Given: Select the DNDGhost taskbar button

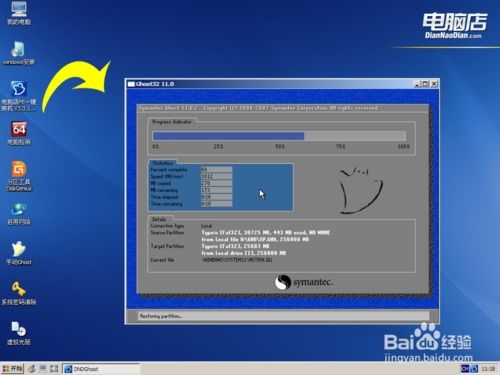Looking at the screenshot, I should coord(101,369).
